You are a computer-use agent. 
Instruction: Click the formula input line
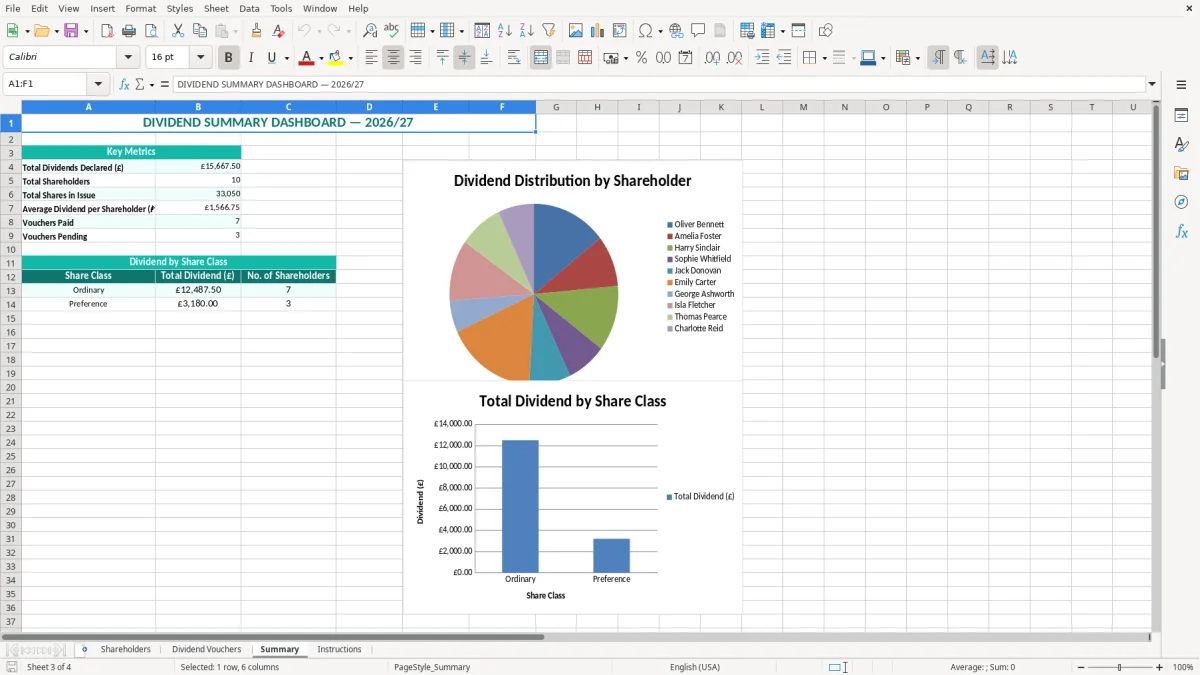[658, 85]
